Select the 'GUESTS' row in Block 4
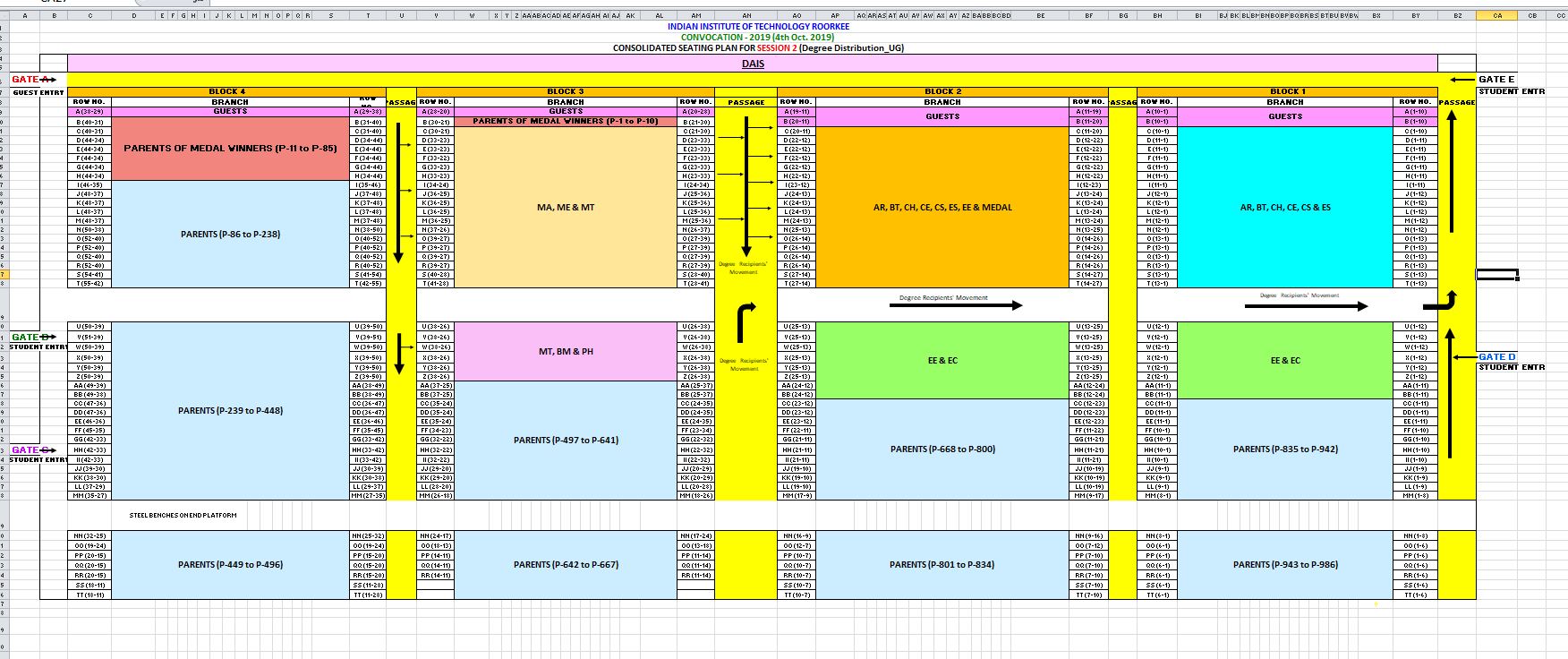Viewport: 1568px width, 659px height. tap(230, 111)
